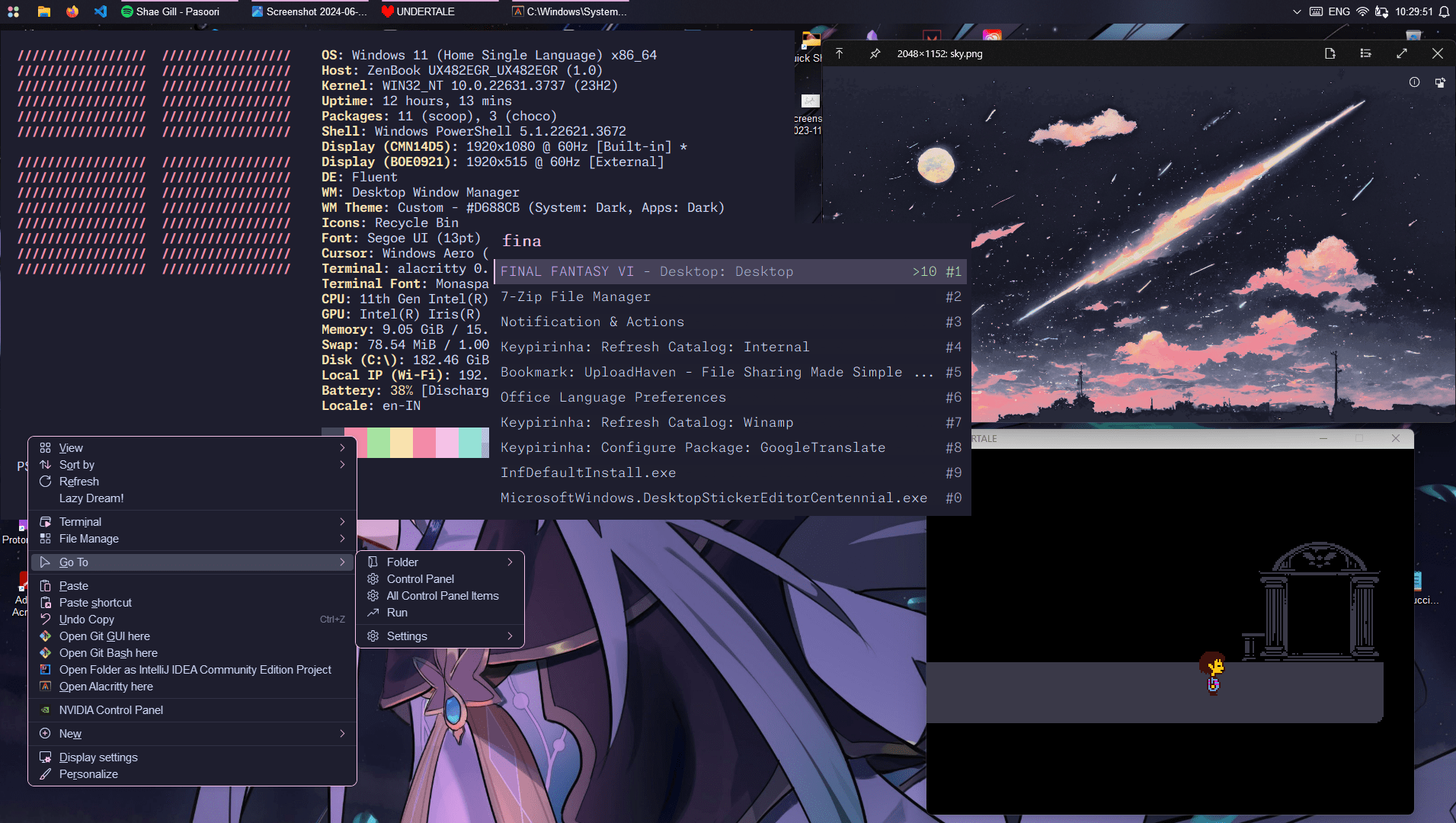
Task: Expand the New submenu
Action: [x=192, y=734]
